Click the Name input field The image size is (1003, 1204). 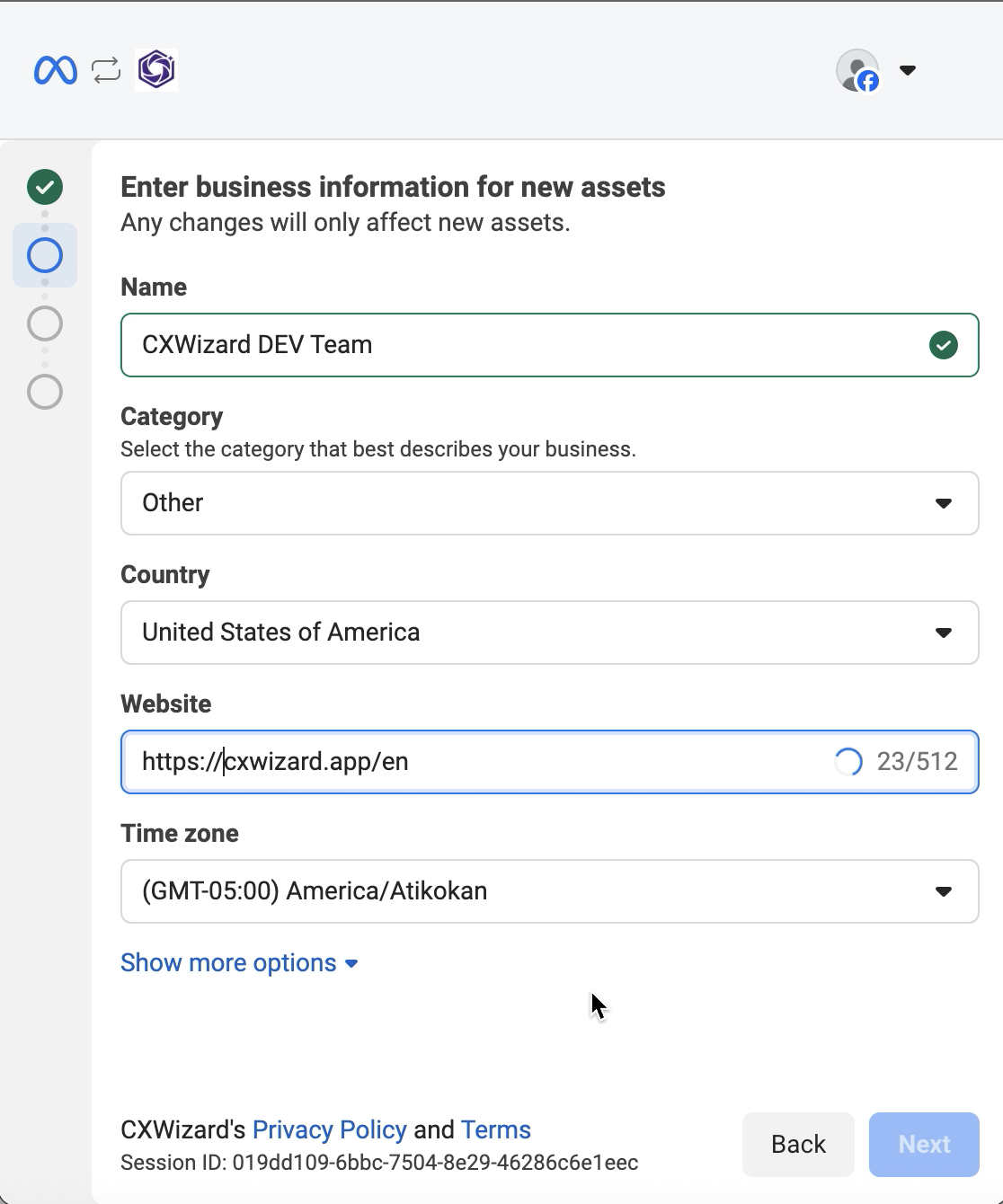[549, 345]
